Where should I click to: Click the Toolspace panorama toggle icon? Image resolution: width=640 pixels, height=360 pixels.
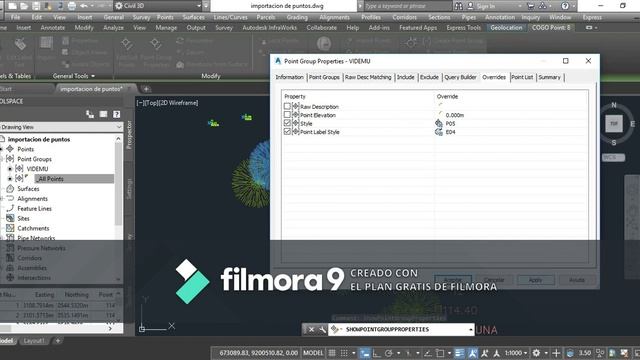coord(103,114)
